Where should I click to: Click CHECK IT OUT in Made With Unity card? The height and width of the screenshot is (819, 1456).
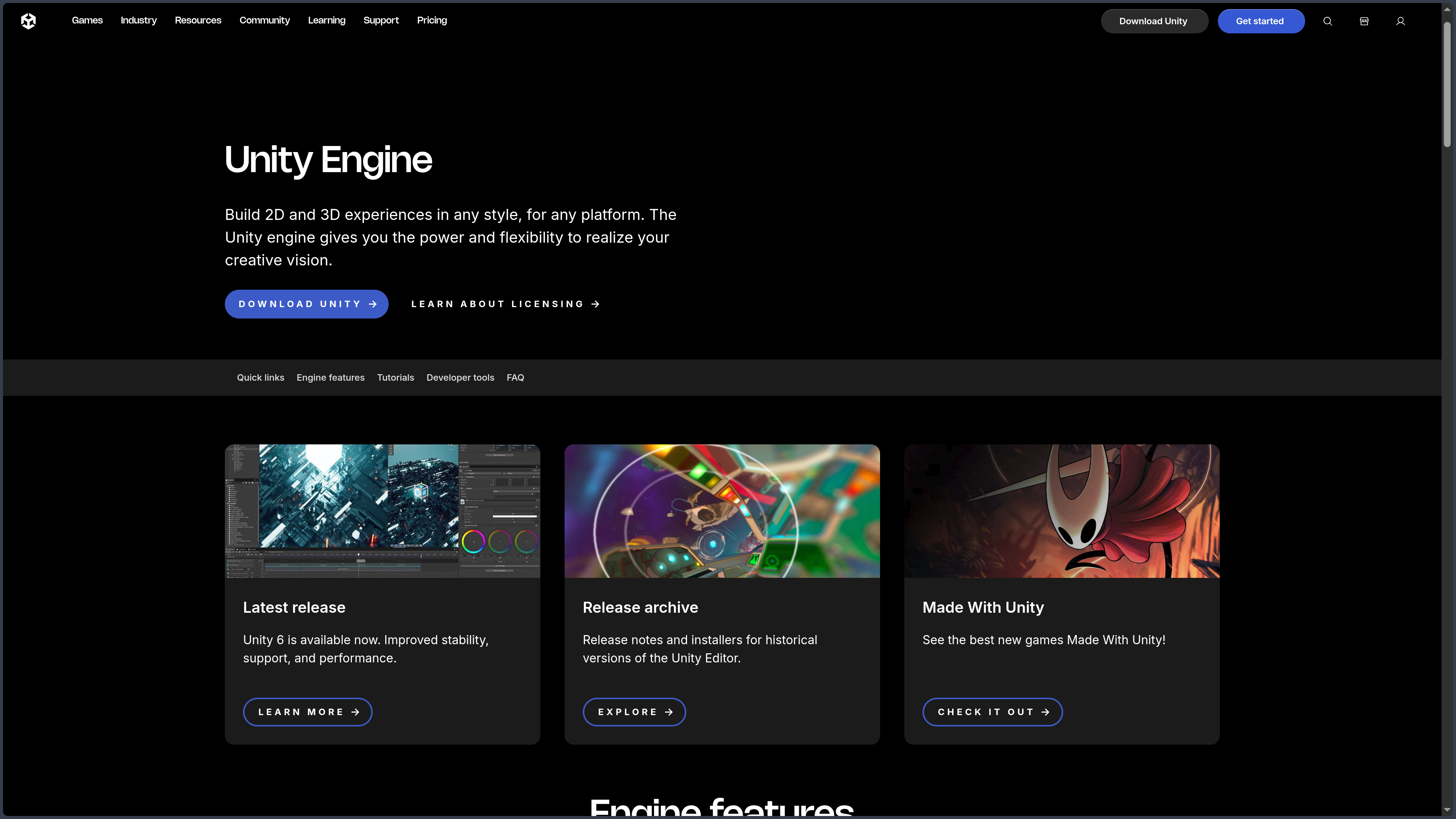(x=993, y=712)
